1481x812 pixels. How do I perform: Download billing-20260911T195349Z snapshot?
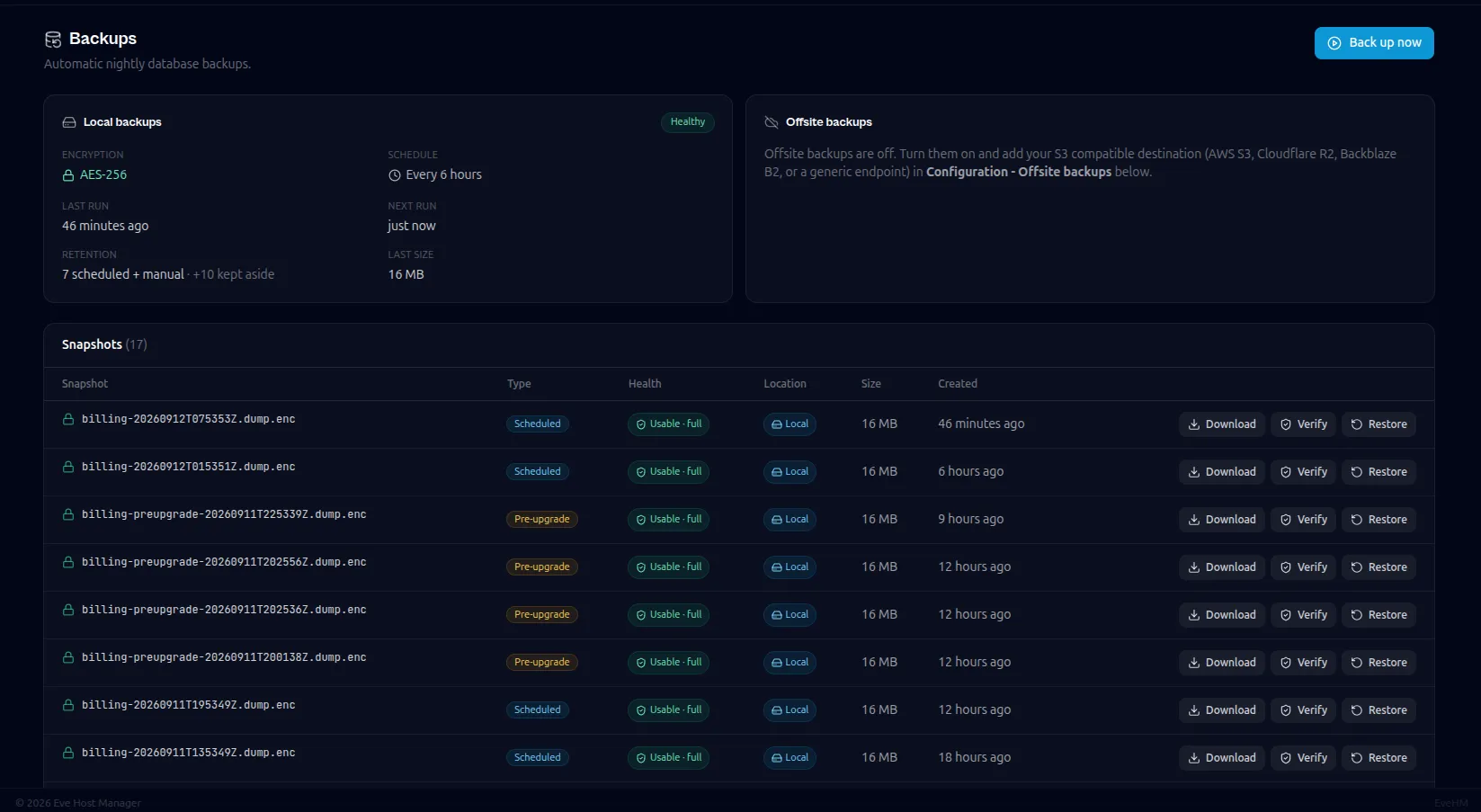pos(1222,710)
